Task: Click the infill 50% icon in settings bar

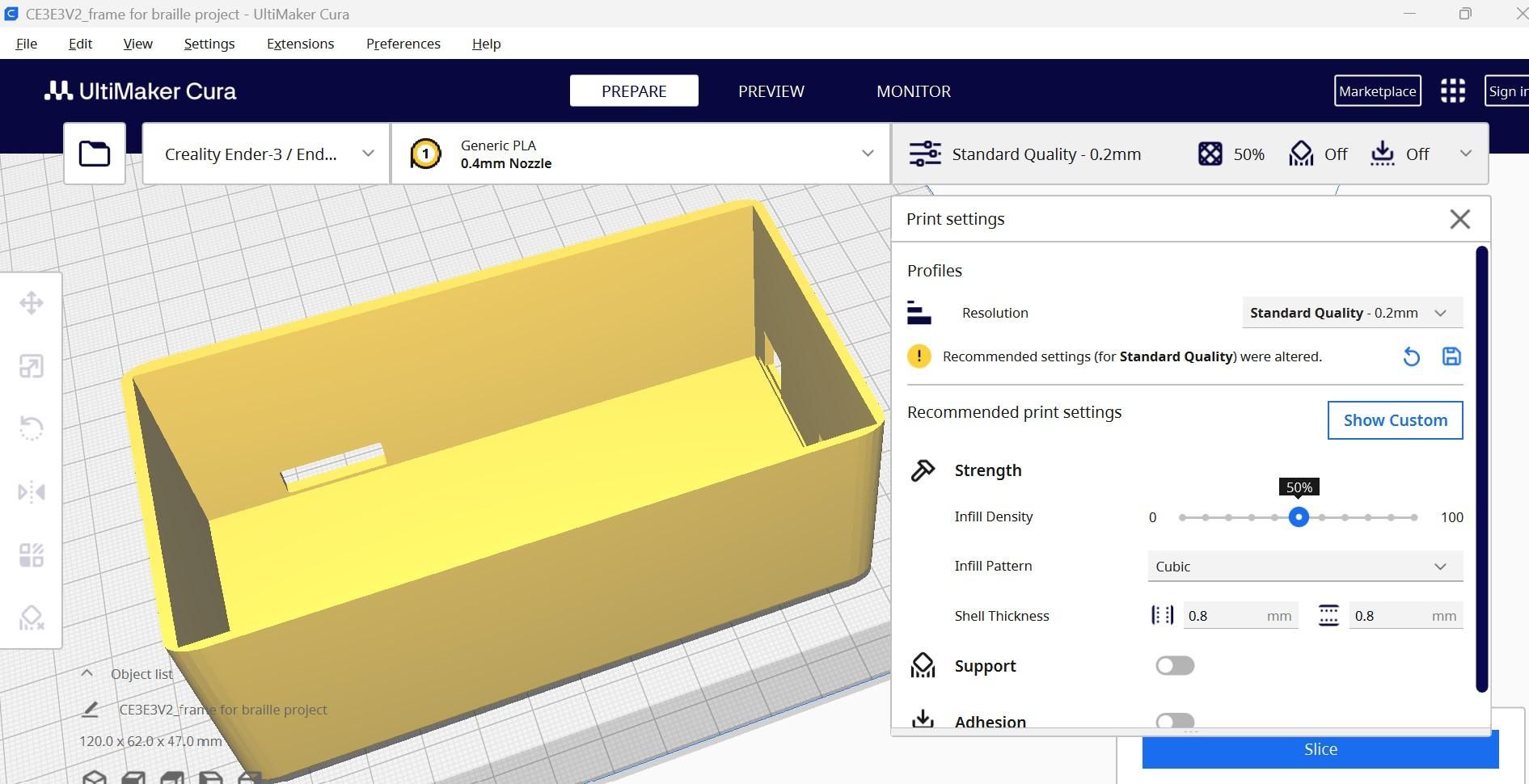Action: click(1210, 154)
